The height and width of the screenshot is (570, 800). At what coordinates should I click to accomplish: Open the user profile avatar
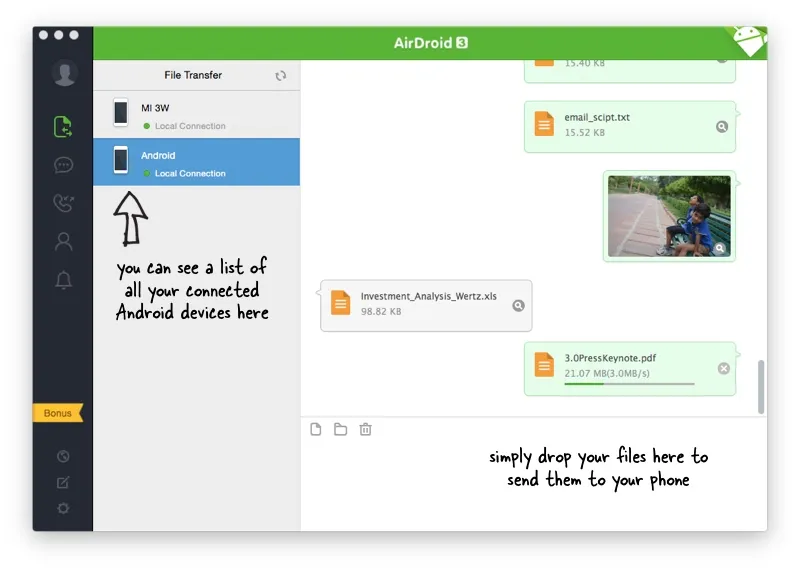tap(65, 73)
